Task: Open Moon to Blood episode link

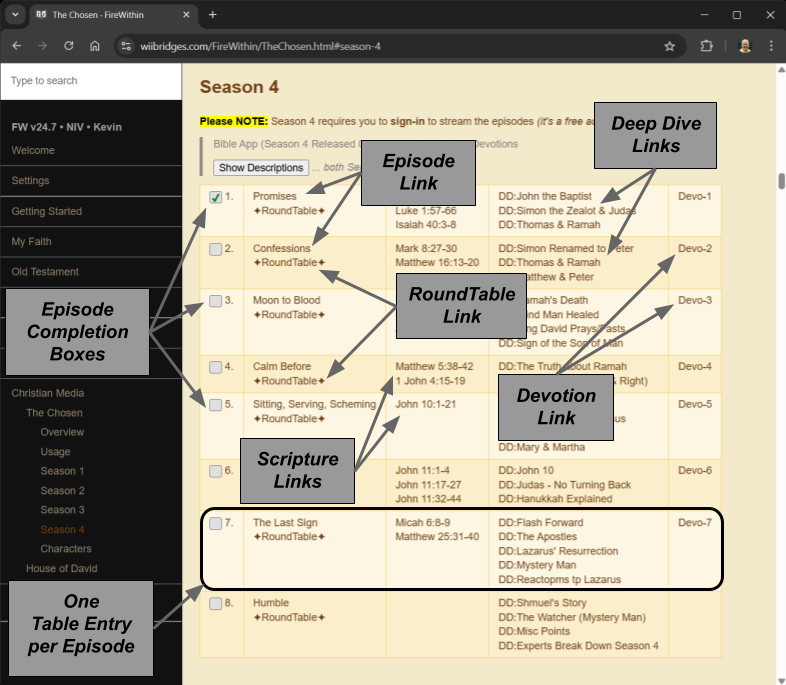Action: (x=286, y=300)
